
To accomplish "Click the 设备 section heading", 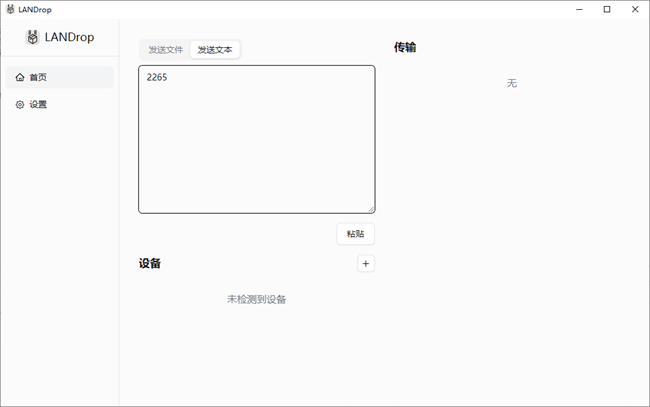I will pyautogui.click(x=150, y=264).
